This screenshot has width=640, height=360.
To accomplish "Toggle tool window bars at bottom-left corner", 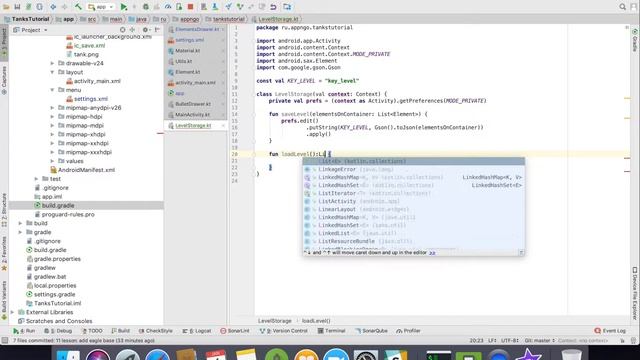I will [x=4, y=340].
